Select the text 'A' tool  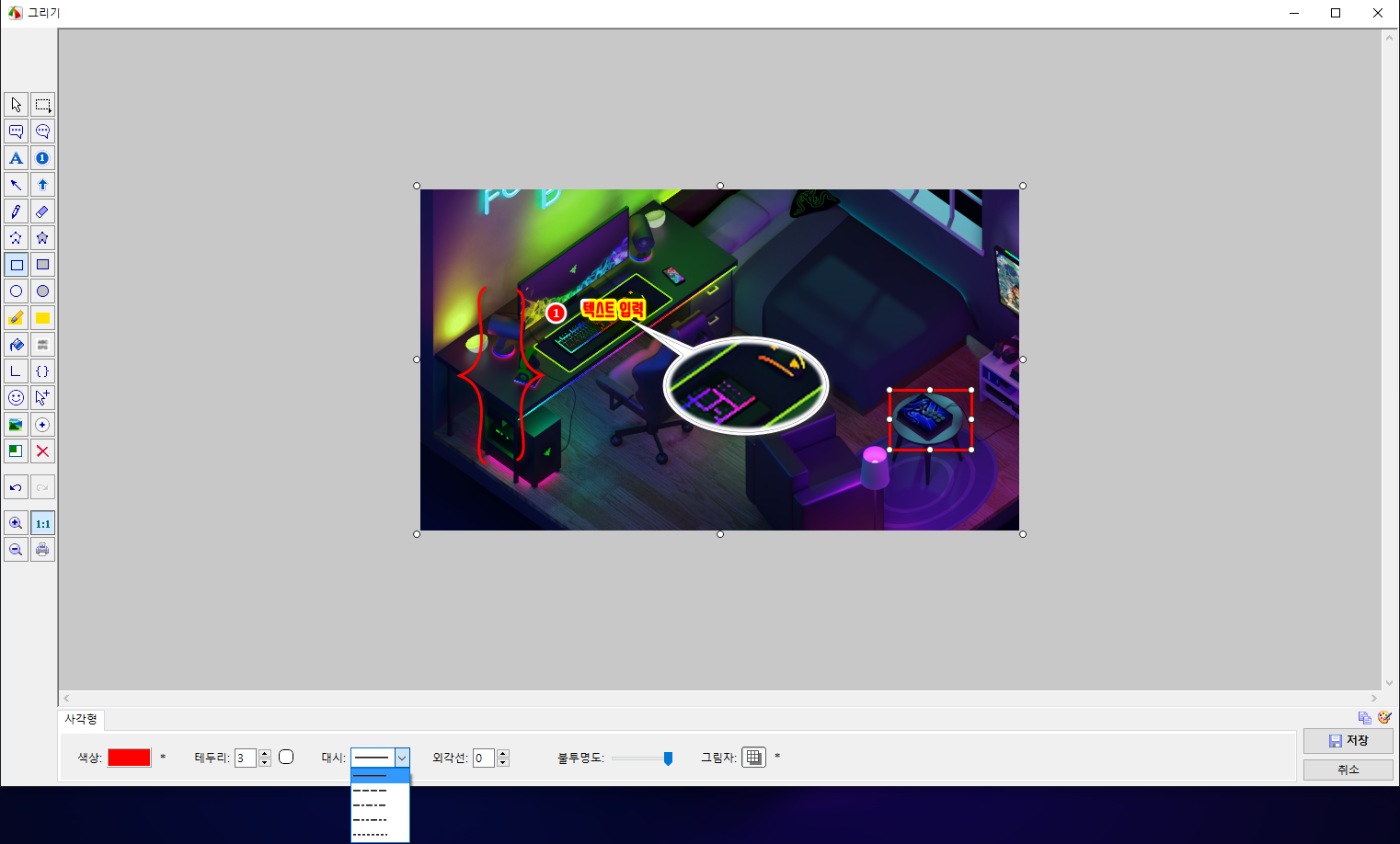[16, 158]
